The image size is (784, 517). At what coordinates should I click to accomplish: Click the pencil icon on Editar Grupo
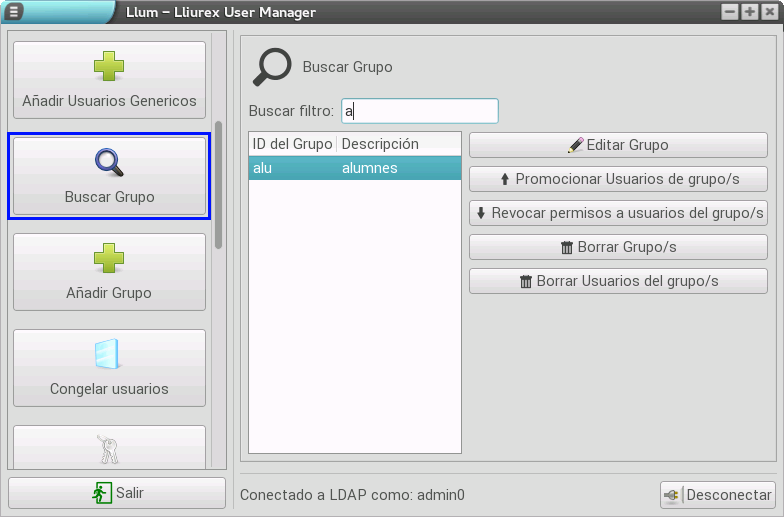tap(575, 145)
